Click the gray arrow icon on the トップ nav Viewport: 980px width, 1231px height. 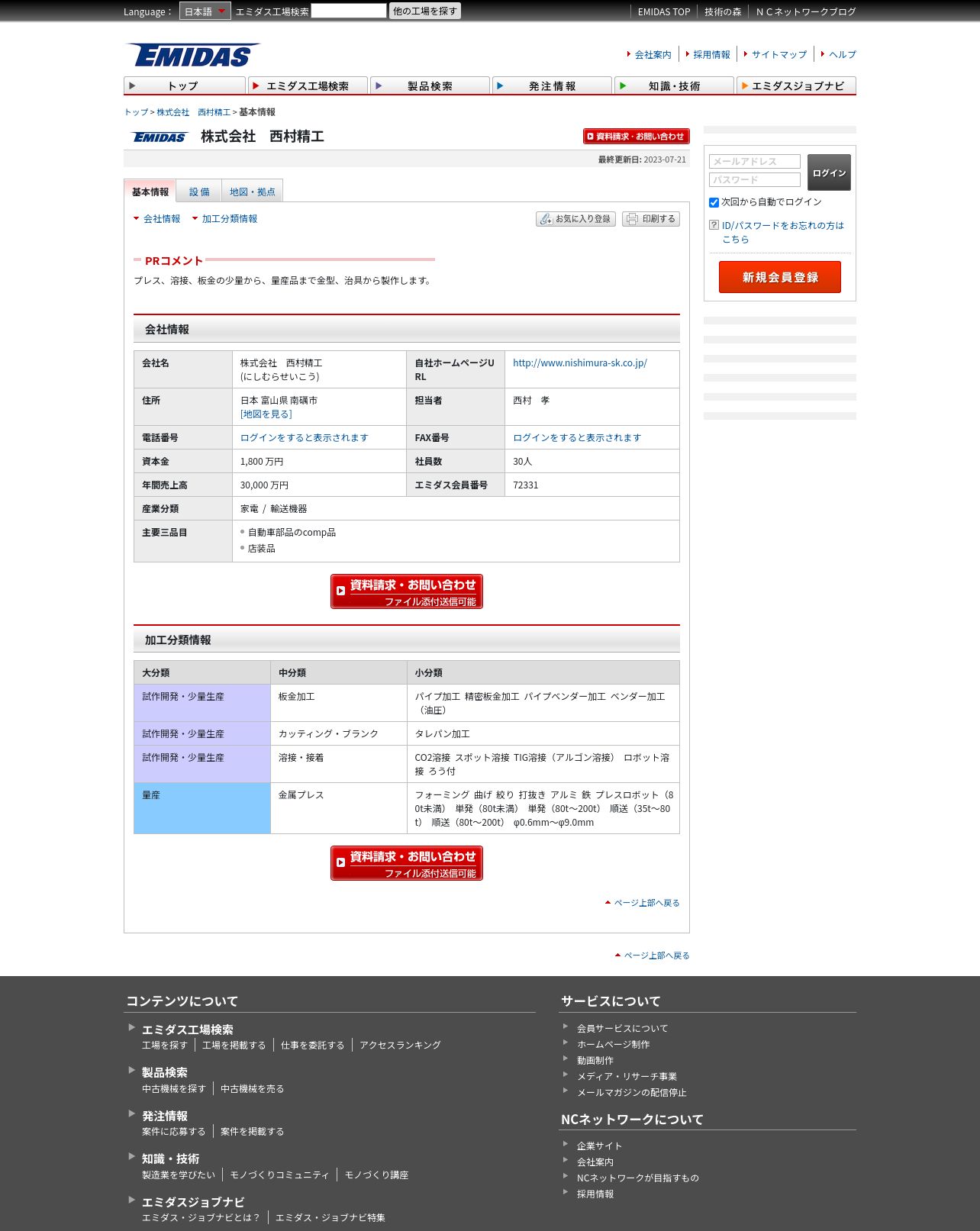133,86
